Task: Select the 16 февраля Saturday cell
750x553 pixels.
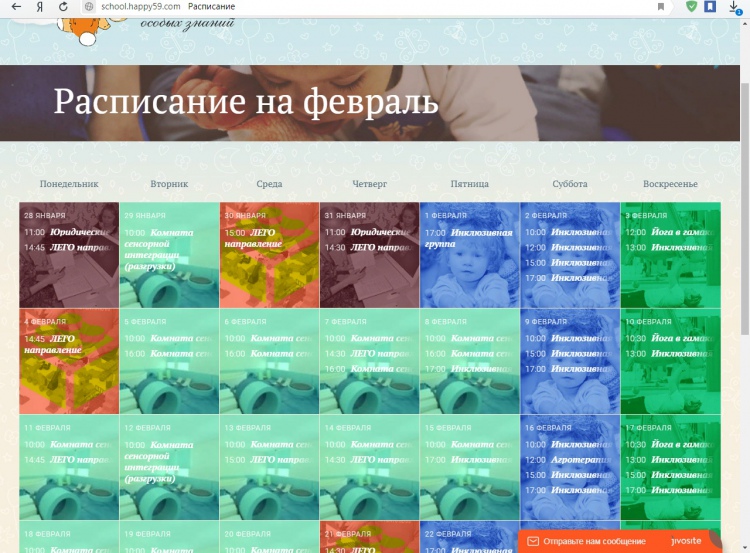Action: [569, 467]
